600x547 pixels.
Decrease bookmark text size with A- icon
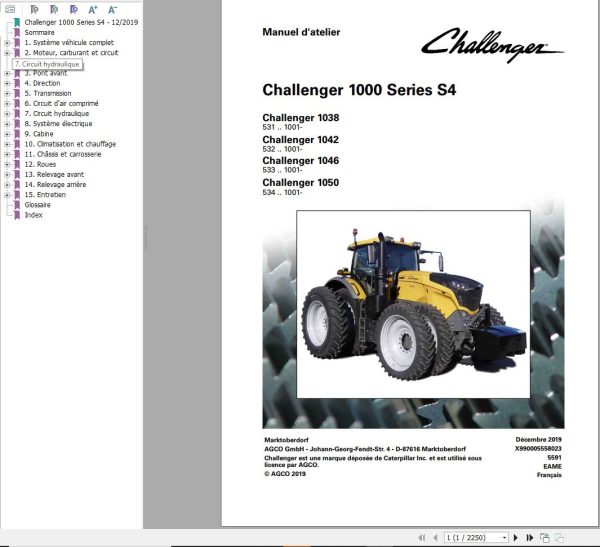pos(112,10)
